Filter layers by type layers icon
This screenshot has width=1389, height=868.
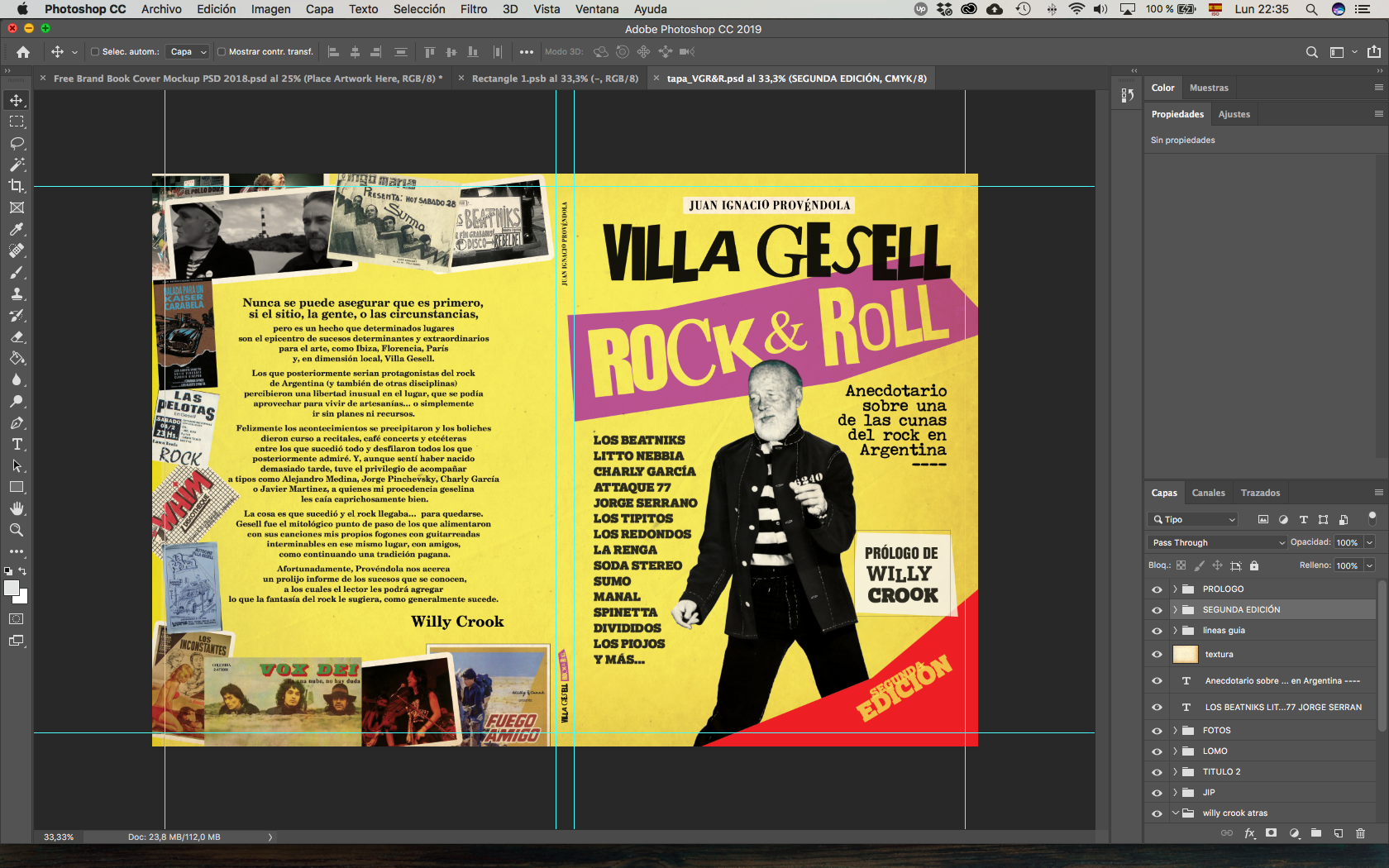pyautogui.click(x=1303, y=519)
